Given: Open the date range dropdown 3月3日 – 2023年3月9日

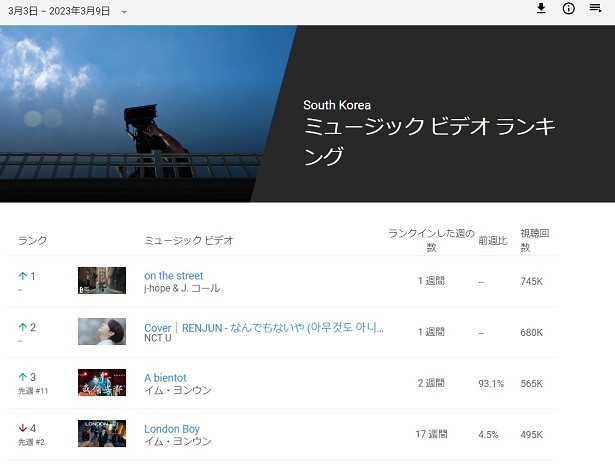Looking at the screenshot, I should coord(62,11).
